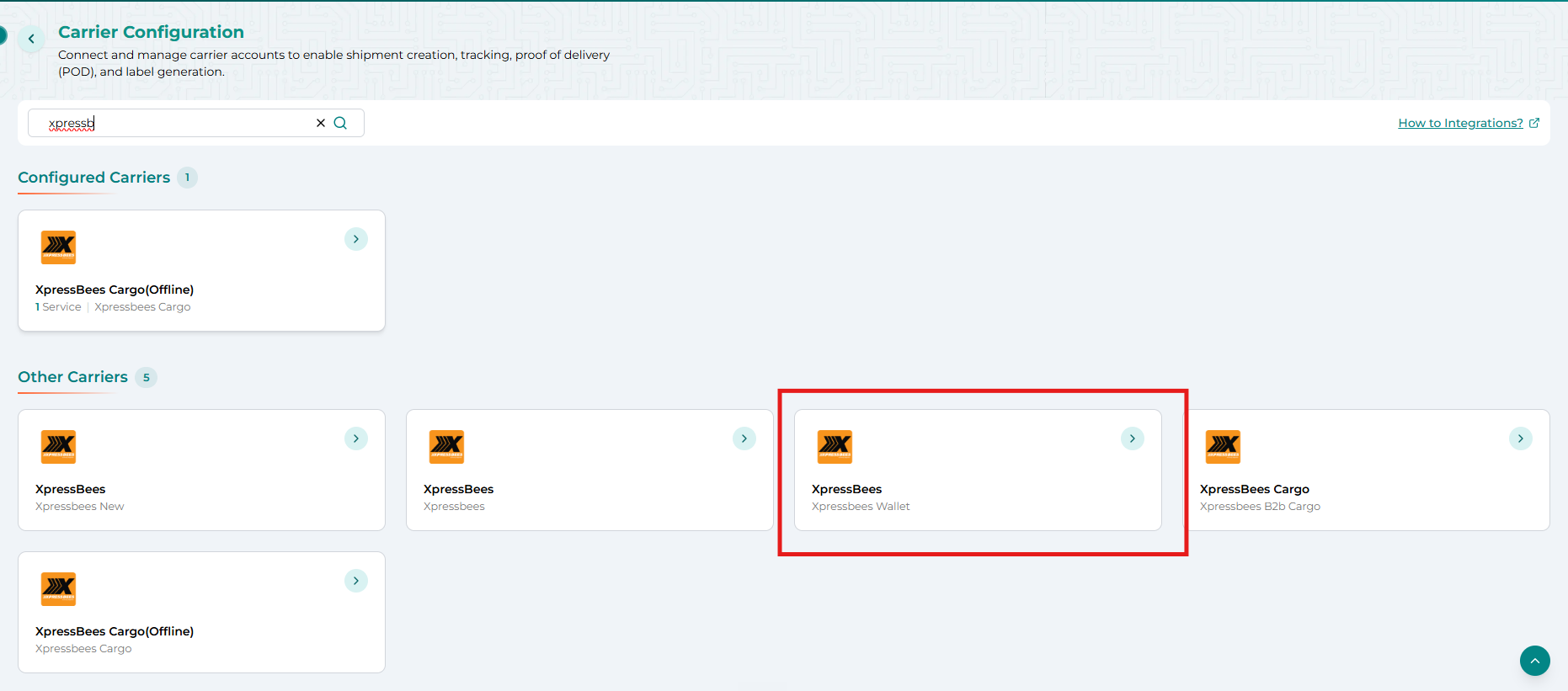This screenshot has height=691, width=1568.
Task: Open chevron on other-carriers Cargo(Offline) card
Action: click(356, 581)
